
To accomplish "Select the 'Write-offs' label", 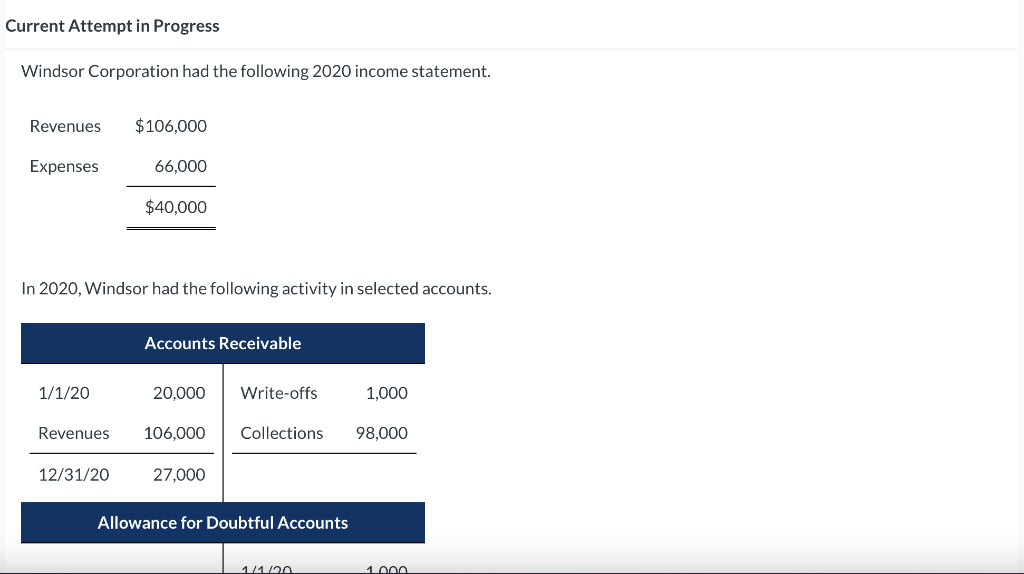I will click(x=279, y=393).
